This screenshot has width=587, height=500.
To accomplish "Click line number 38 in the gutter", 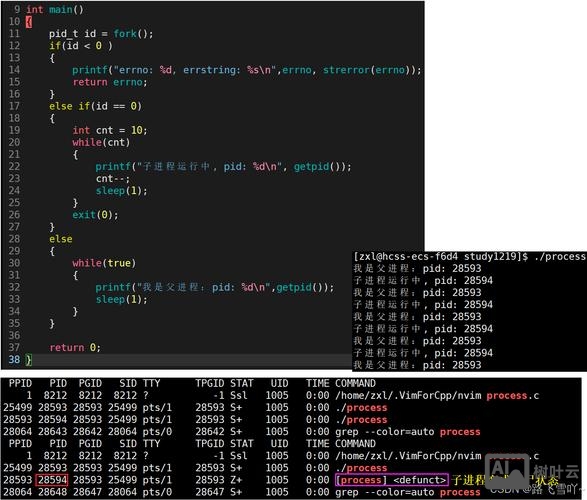I will click(14, 360).
